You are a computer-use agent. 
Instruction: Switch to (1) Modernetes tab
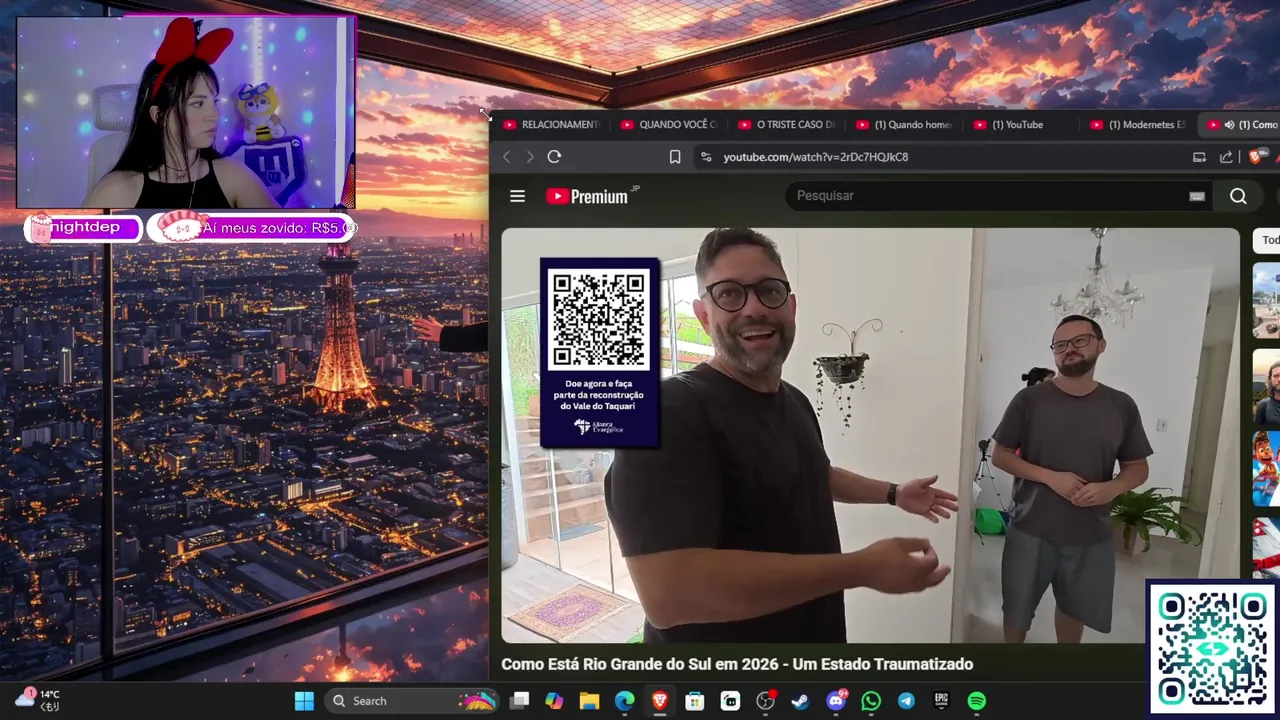[1140, 125]
